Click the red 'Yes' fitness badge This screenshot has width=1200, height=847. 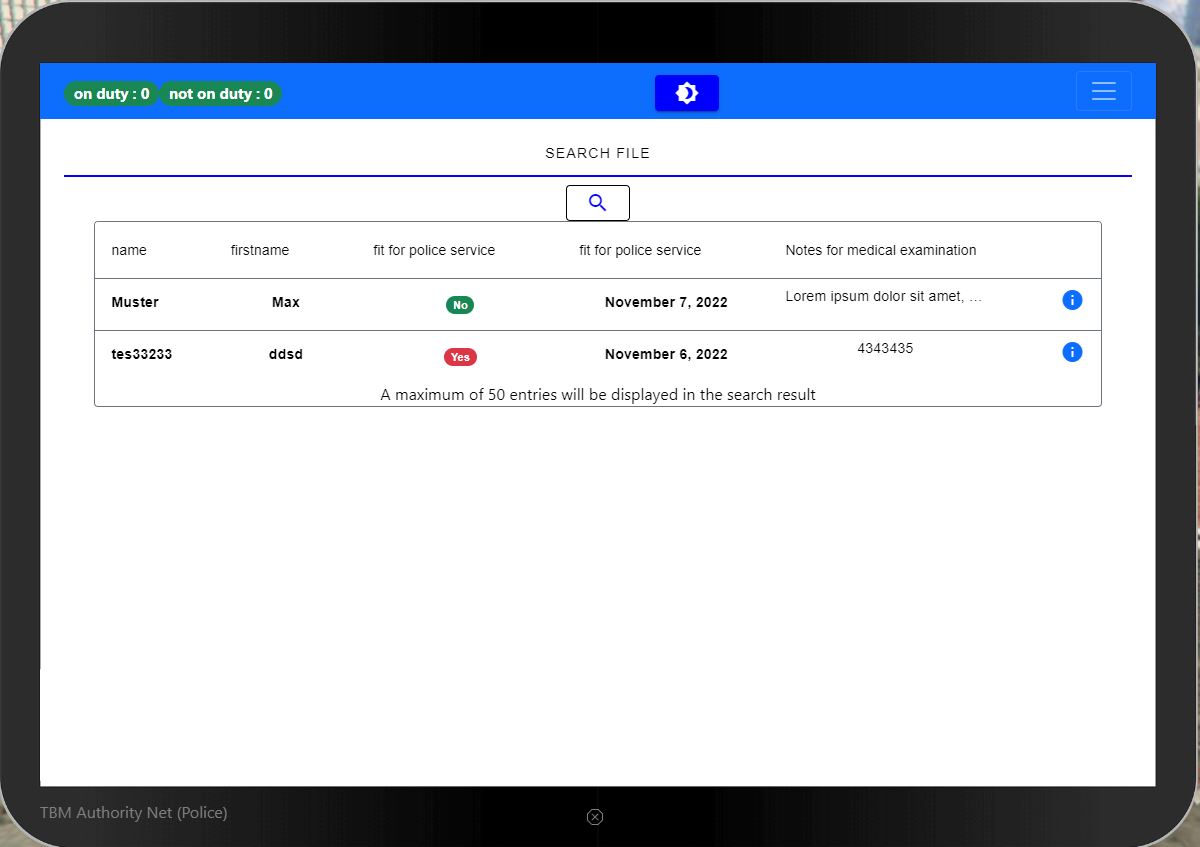click(460, 357)
